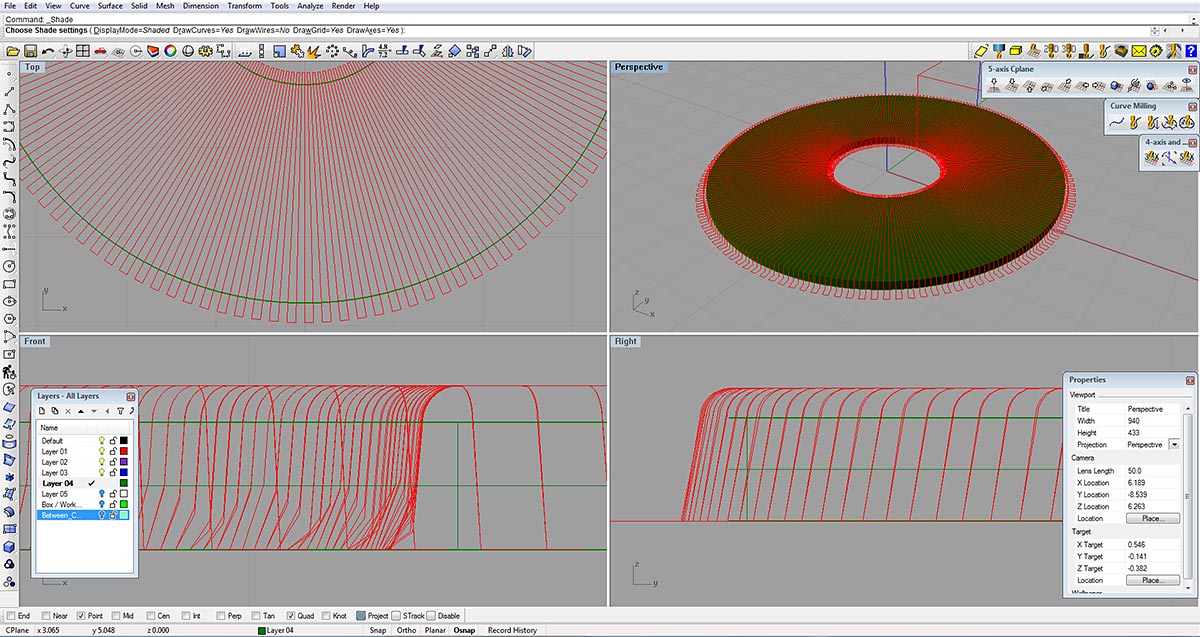This screenshot has width=1200, height=637.
Task: Toggle visibility bulb for Layer 01
Action: pos(101,451)
